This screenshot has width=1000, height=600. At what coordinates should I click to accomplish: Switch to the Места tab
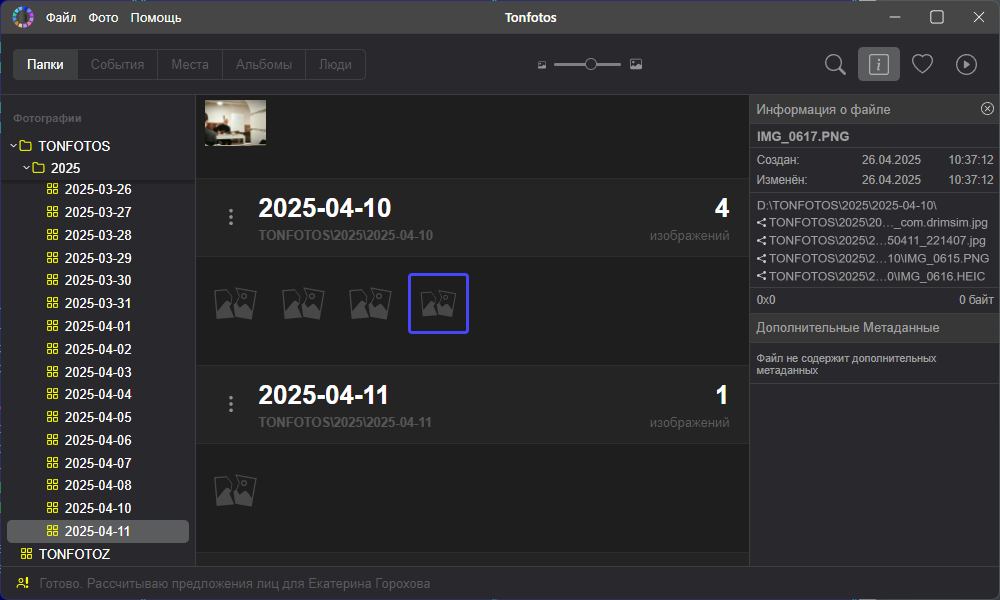click(190, 64)
